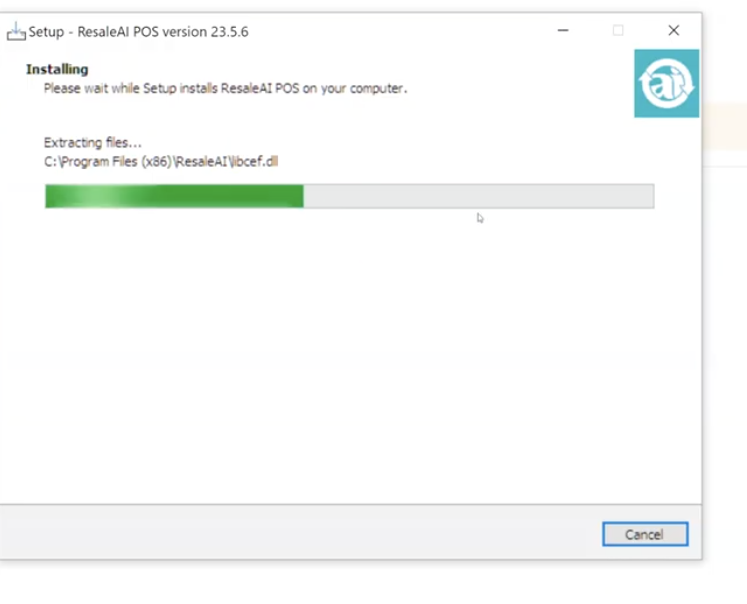Screen dimensions: 747x604
Task: Minimize the Setup window
Action: coord(563,30)
